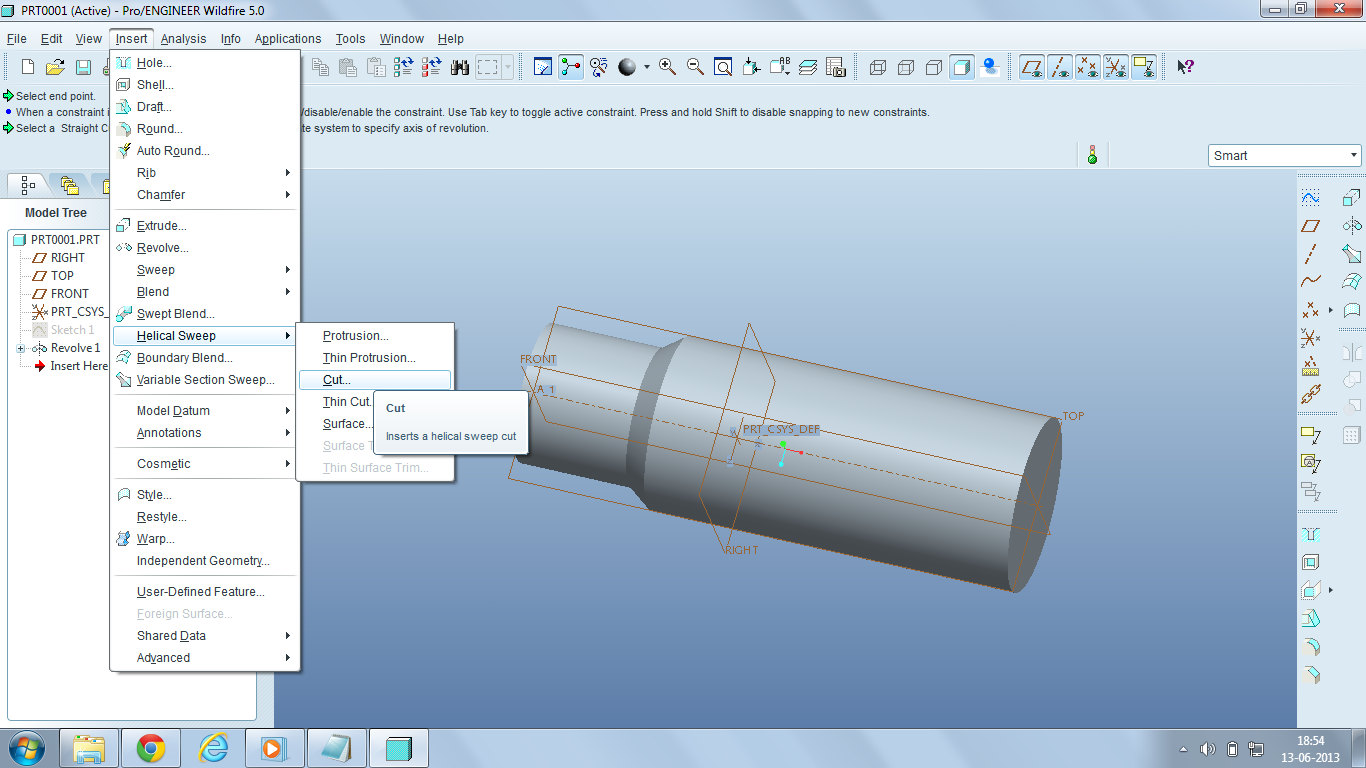The height and width of the screenshot is (768, 1366).
Task: Click the Open file folder icon
Action: [56, 67]
